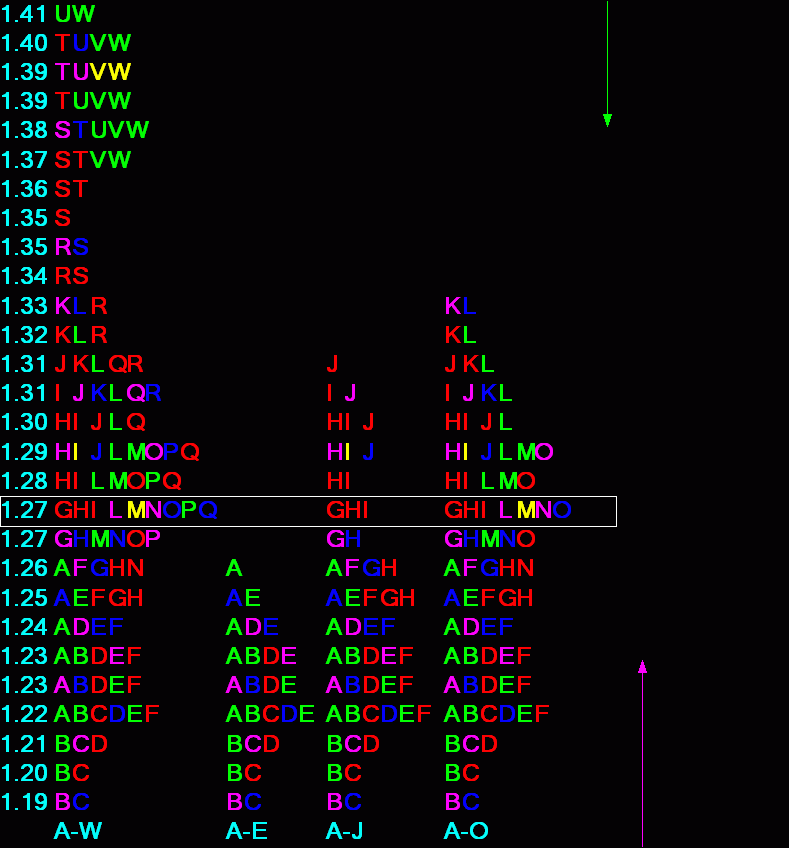Select the GHMNOP letters beside the 1.27 price
The width and height of the screenshot is (789, 848).
pyautogui.click(x=108, y=539)
